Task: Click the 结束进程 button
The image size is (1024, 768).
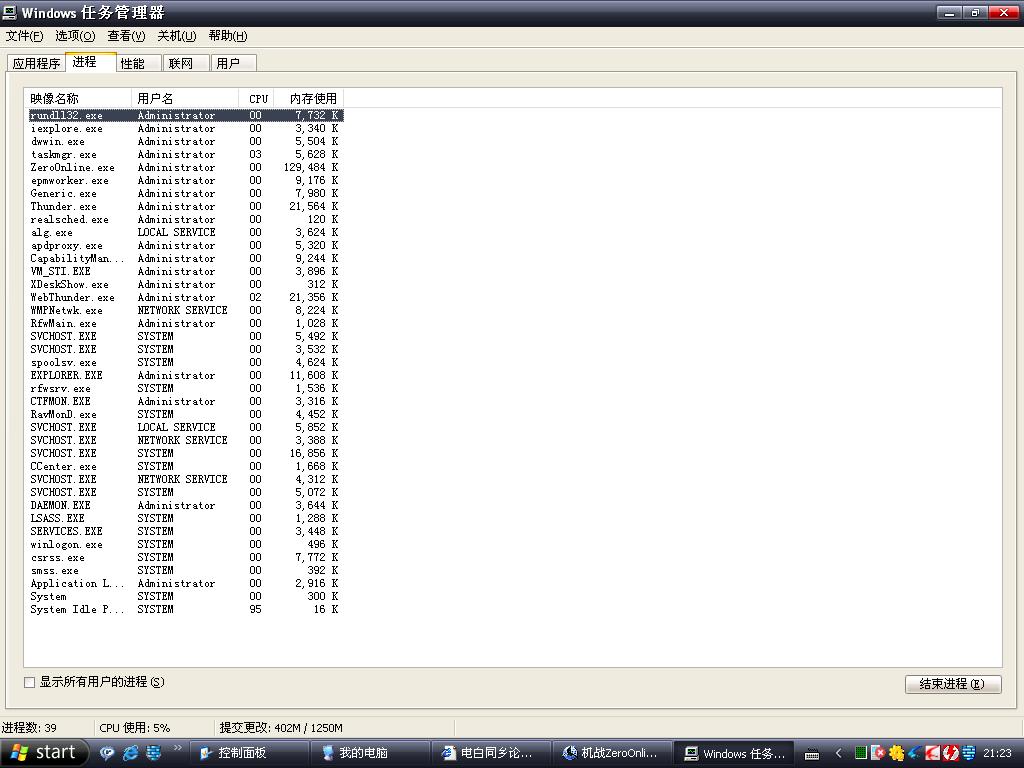Action: (952, 684)
